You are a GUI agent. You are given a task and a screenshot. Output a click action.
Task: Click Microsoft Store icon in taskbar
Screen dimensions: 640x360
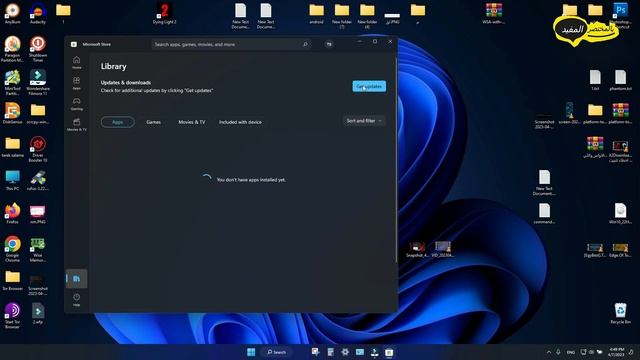pos(389,352)
